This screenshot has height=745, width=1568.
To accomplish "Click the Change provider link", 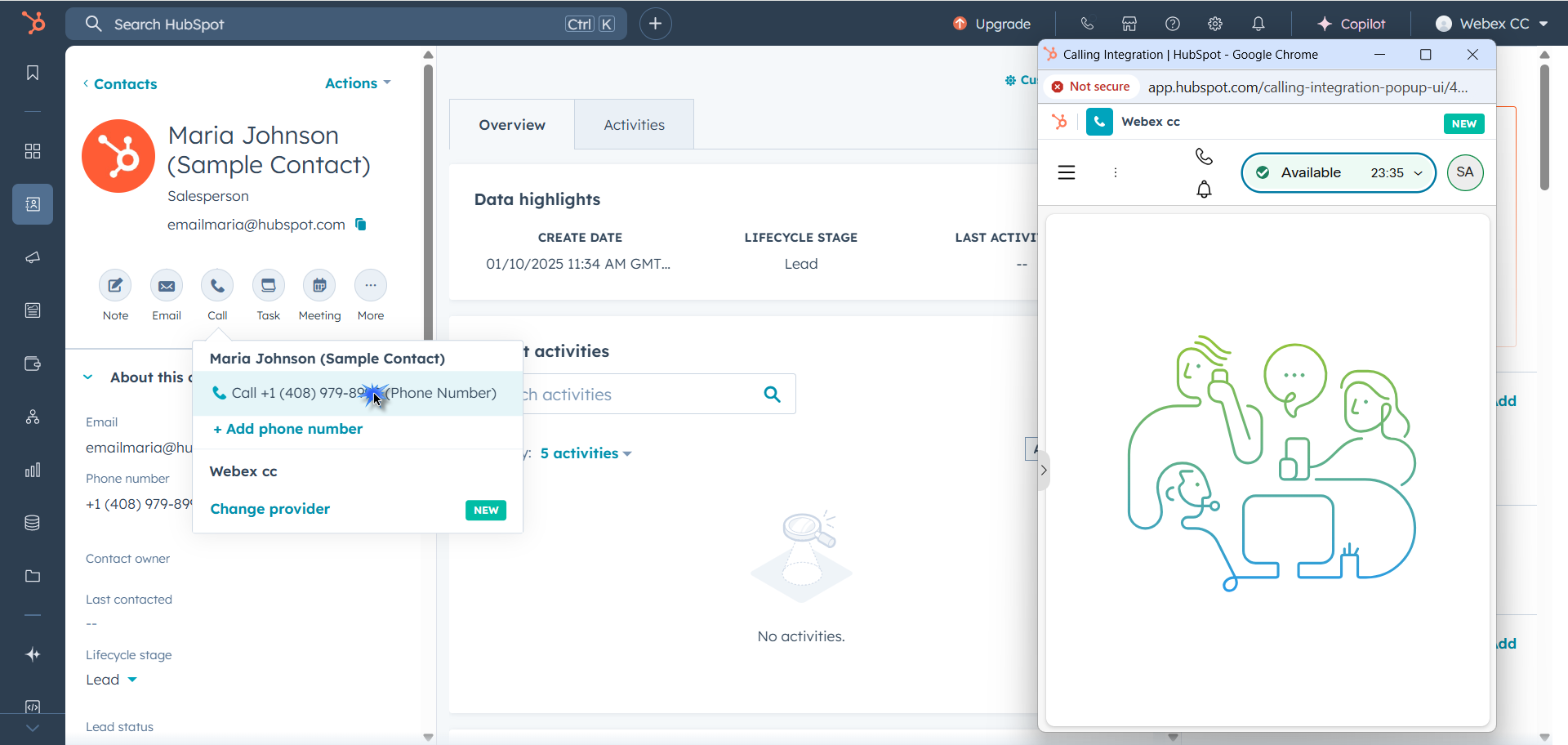I will click(x=270, y=509).
